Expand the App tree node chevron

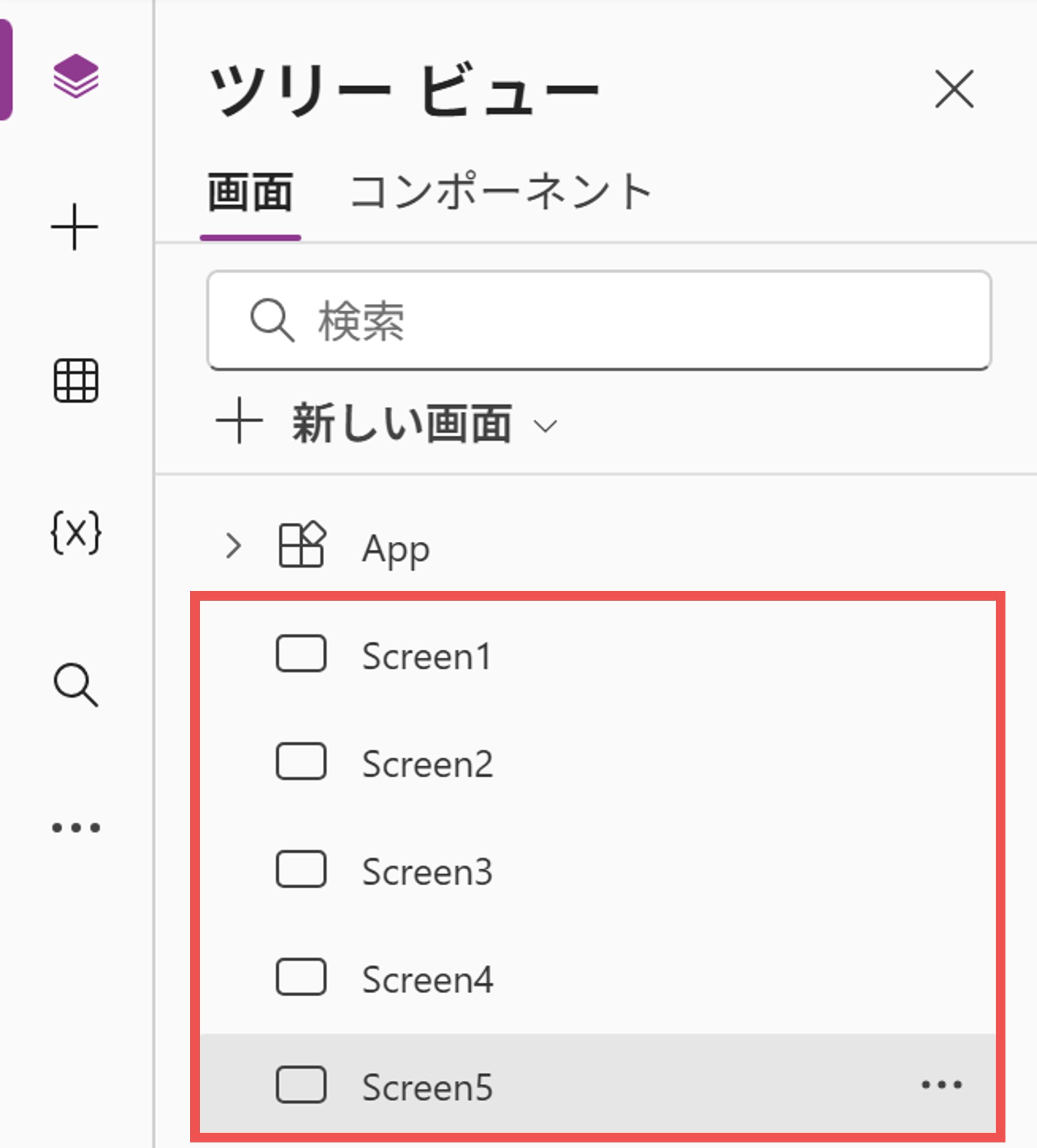point(233,546)
